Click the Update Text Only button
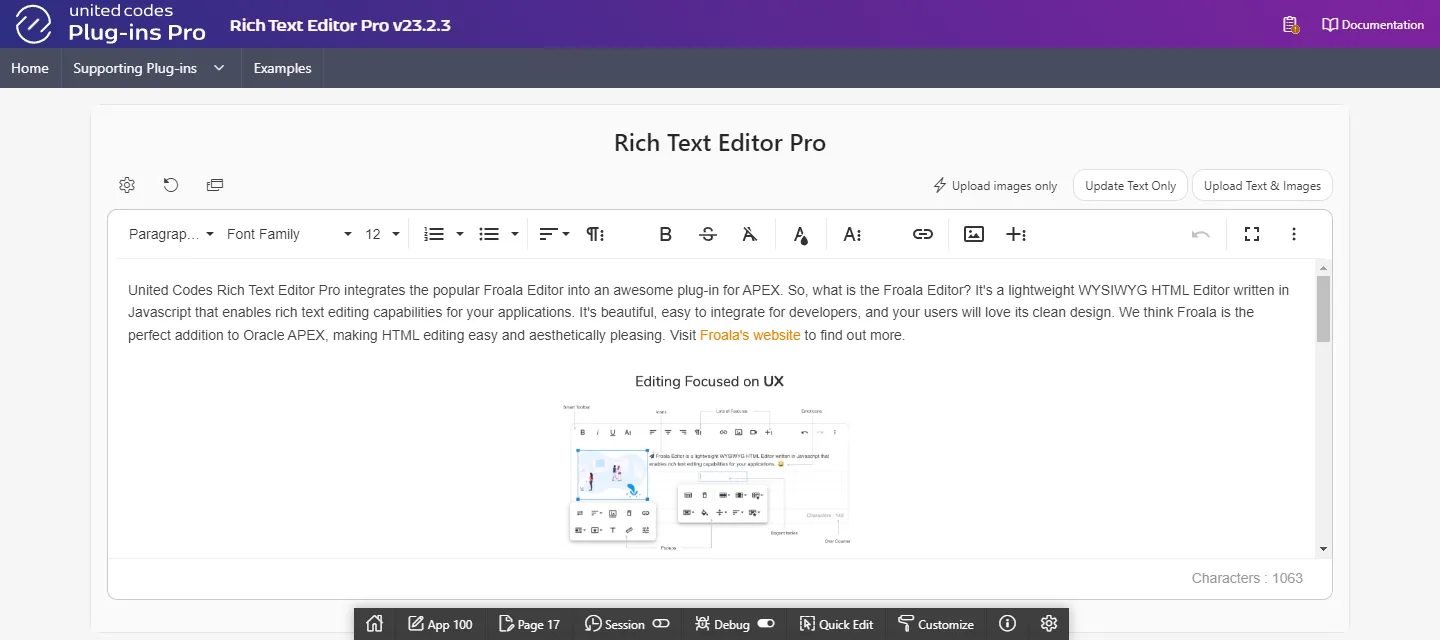The height and width of the screenshot is (640, 1440). point(1130,185)
